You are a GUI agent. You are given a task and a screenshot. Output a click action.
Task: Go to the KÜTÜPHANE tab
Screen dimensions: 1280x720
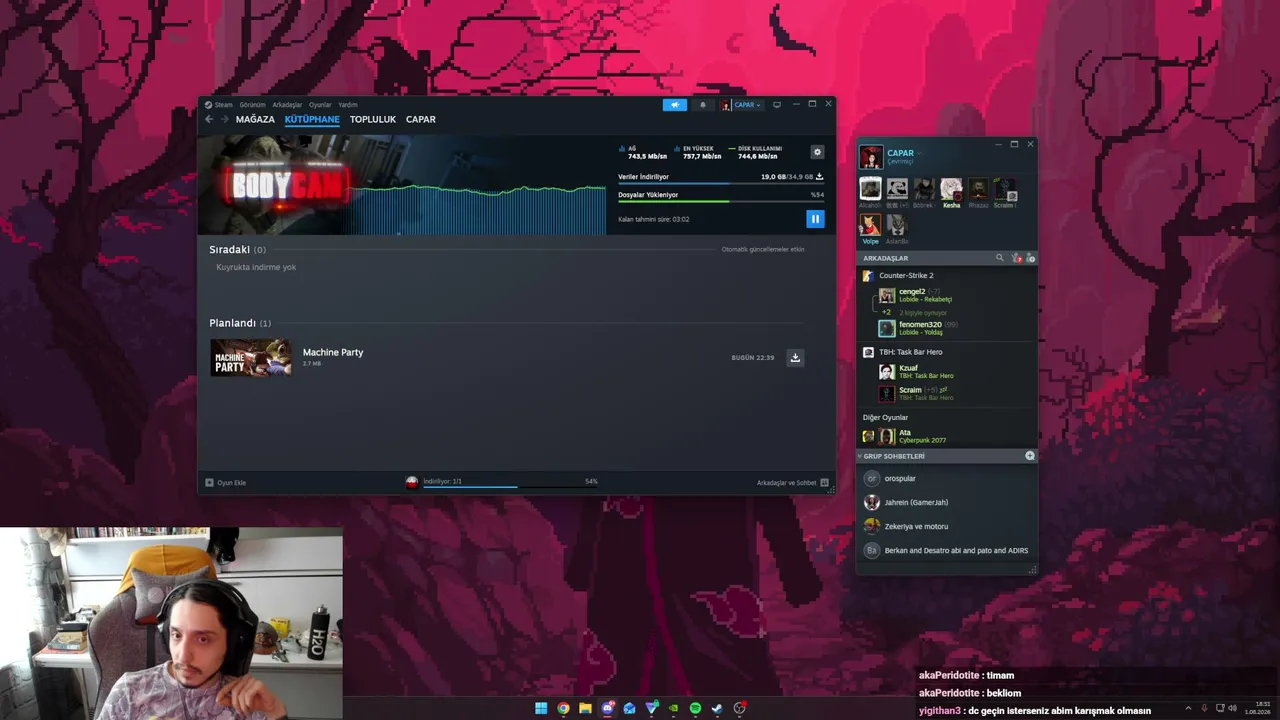pyautogui.click(x=312, y=119)
